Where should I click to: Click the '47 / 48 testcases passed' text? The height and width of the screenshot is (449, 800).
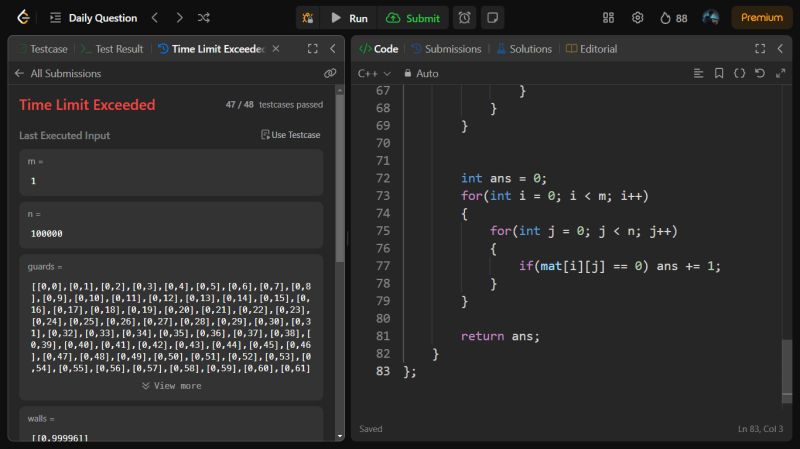[274, 105]
